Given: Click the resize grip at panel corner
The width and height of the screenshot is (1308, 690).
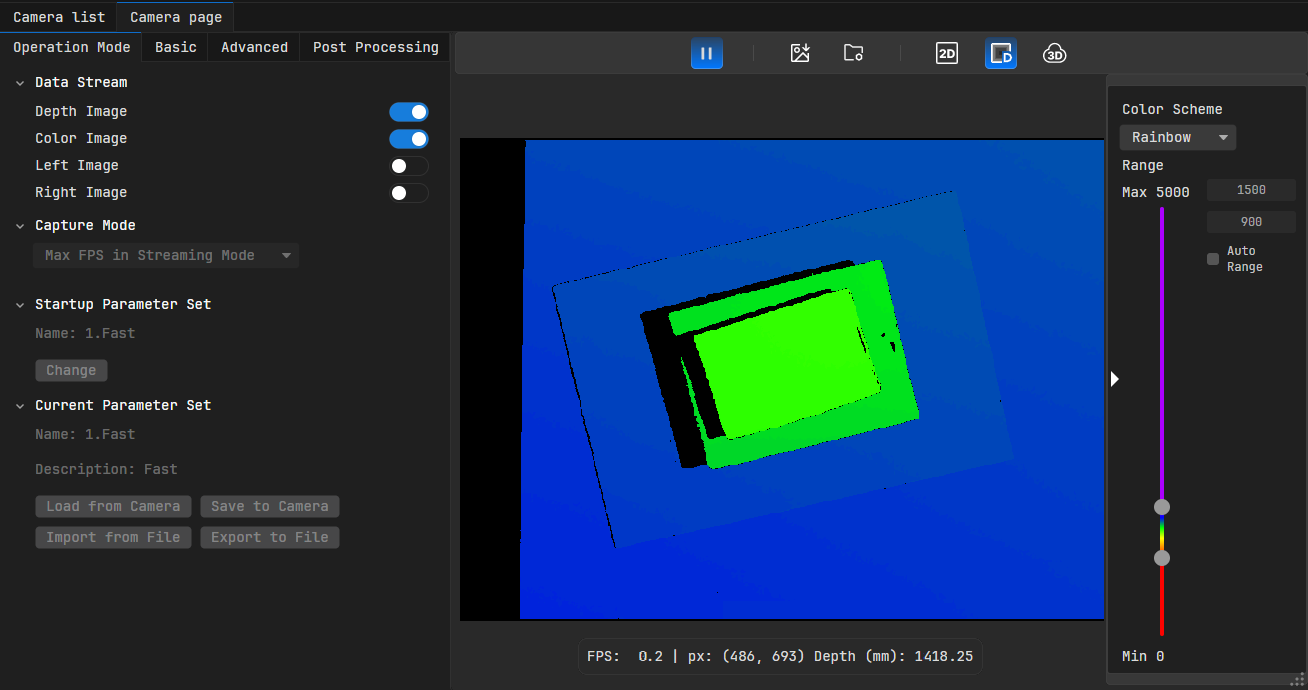Looking at the screenshot, I should point(1298,680).
